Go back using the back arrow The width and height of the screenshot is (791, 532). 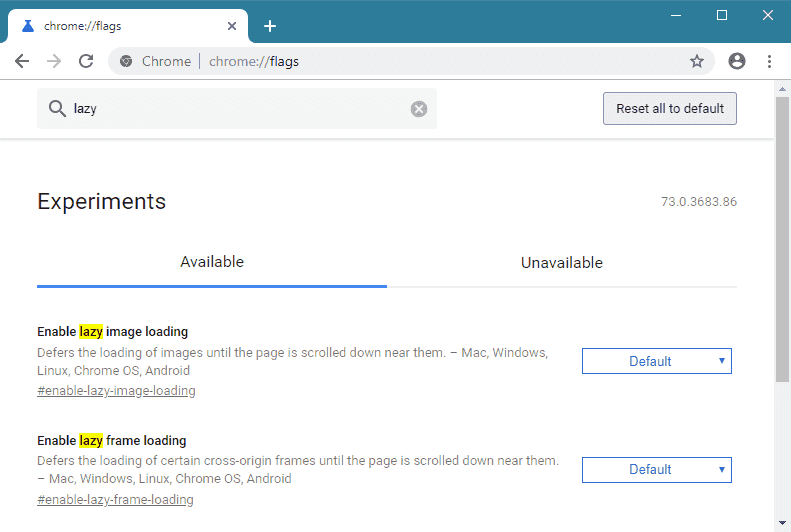coord(22,61)
